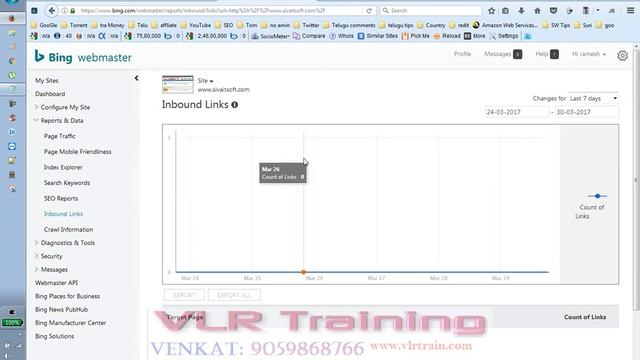Open Bing News PubHub
This screenshot has height=360, width=640.
pos(61,310)
